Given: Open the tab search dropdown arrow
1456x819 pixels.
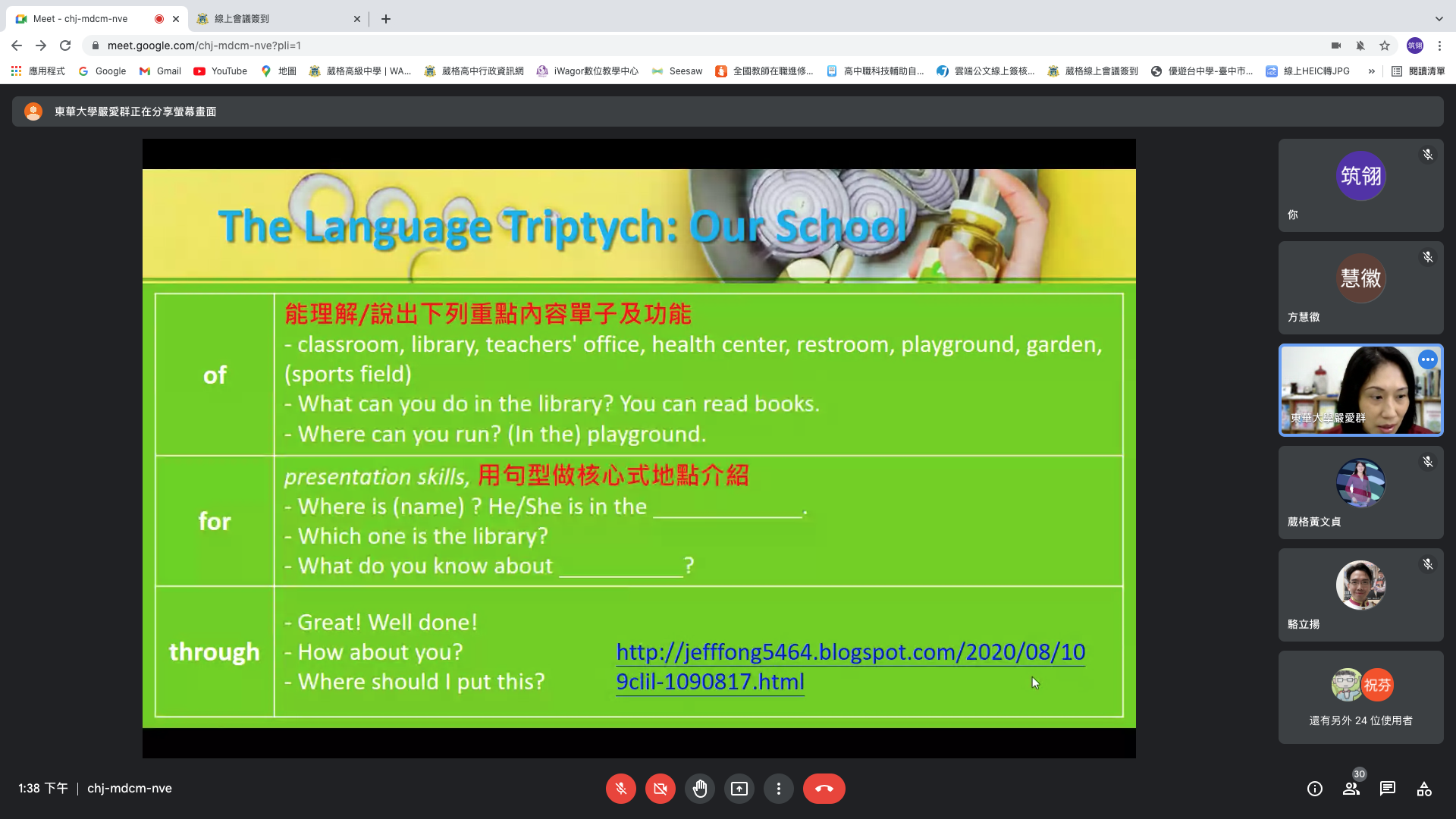Looking at the screenshot, I should (x=1439, y=19).
